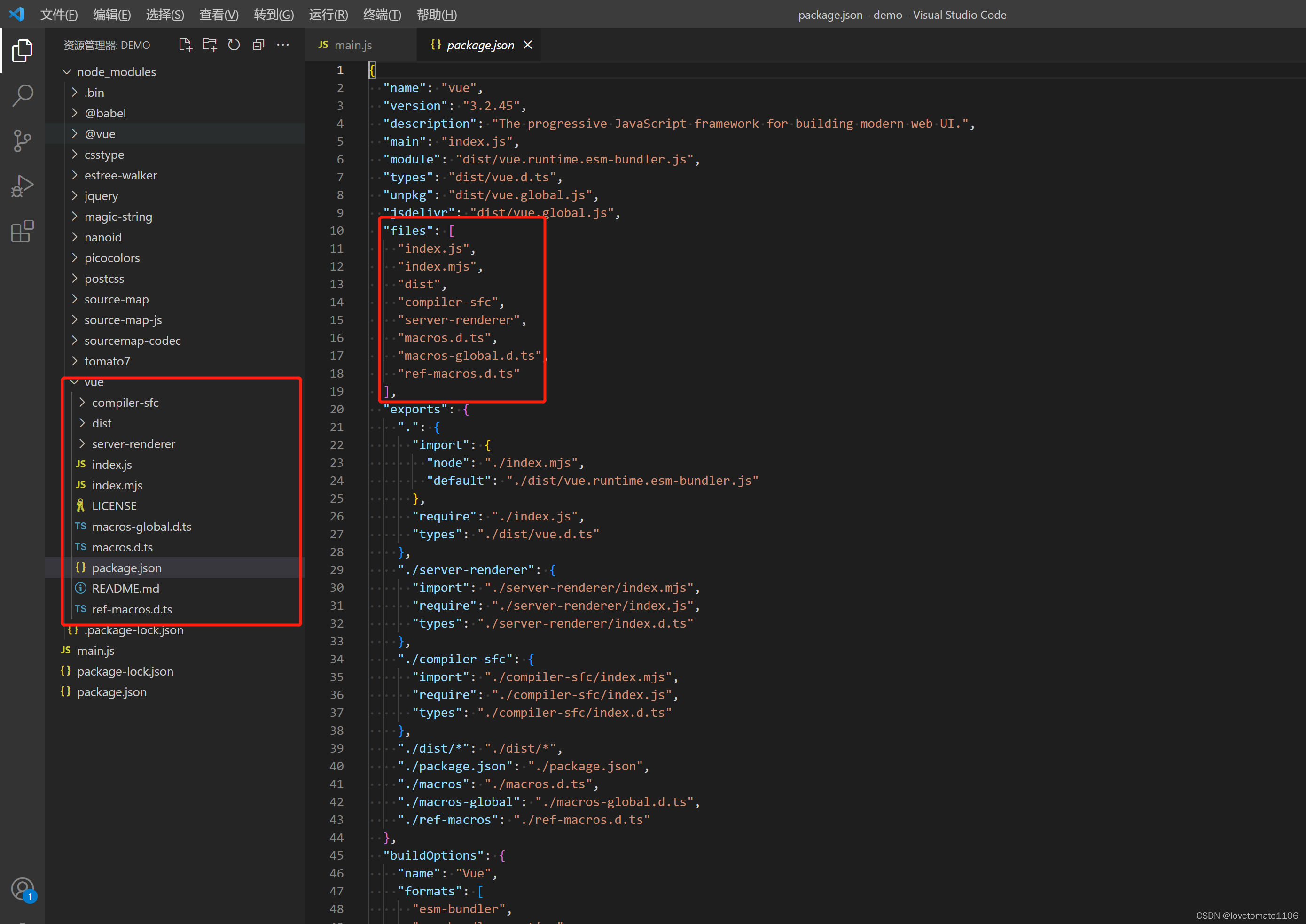Screen dimensions: 1306x924
Task: Select package.json inside the vue folder
Action: pos(175,568)
